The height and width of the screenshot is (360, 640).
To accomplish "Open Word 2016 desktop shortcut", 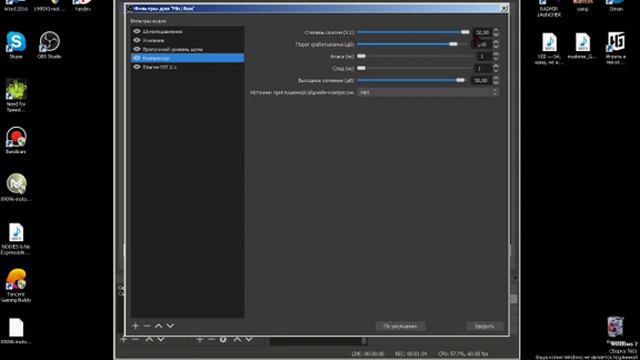I will (x=16, y=6).
